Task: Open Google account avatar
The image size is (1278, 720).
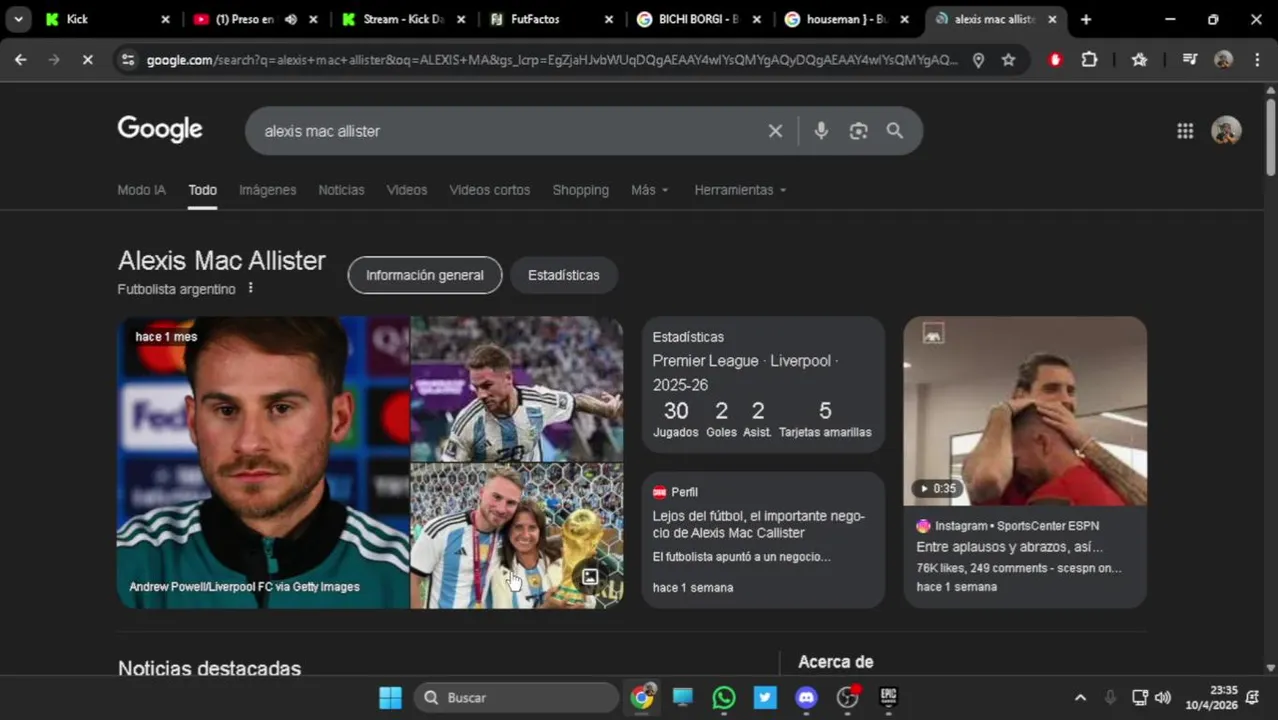Action: pyautogui.click(x=1226, y=131)
